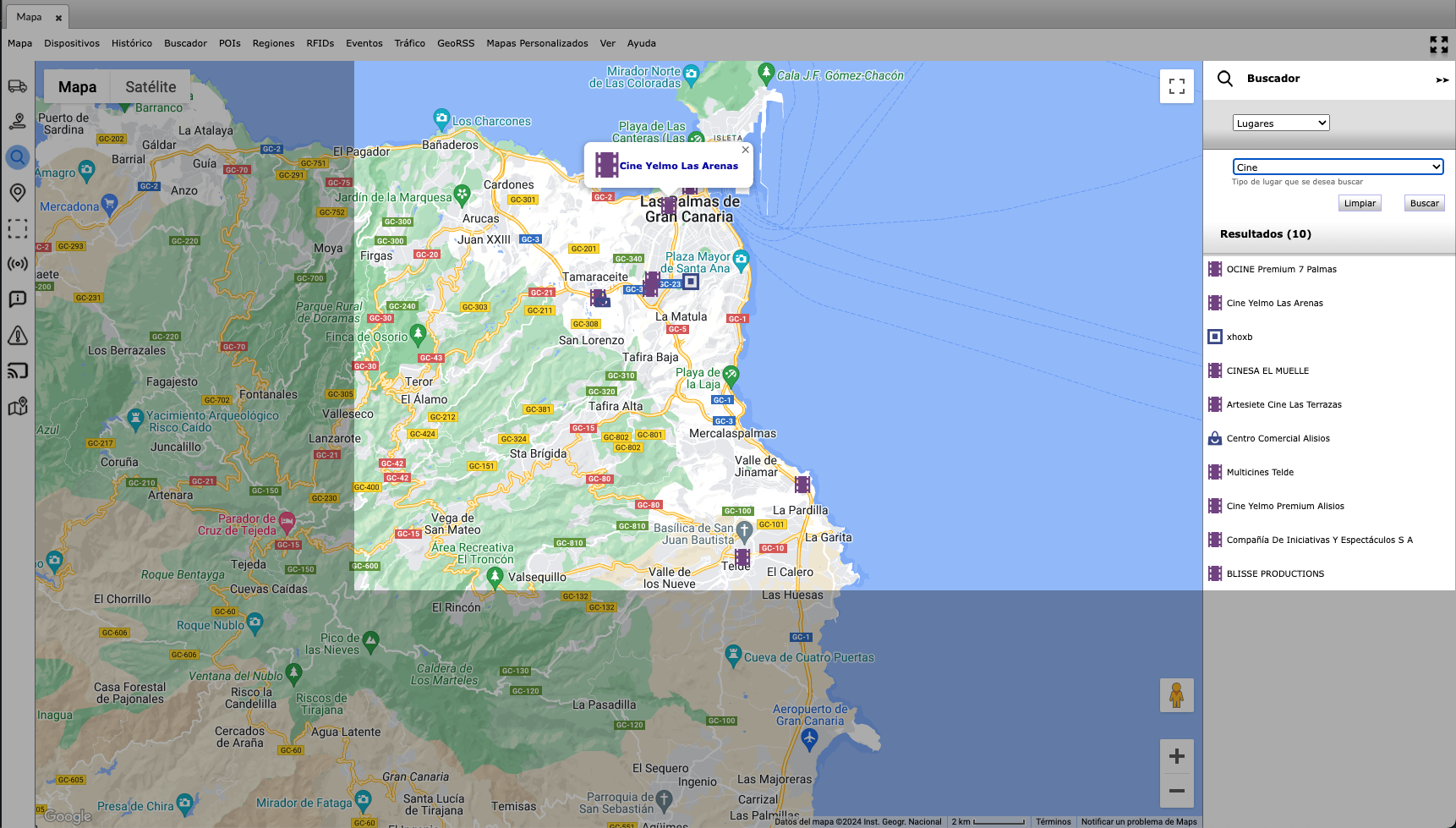Click the cinema marker near Telde

pos(742,557)
